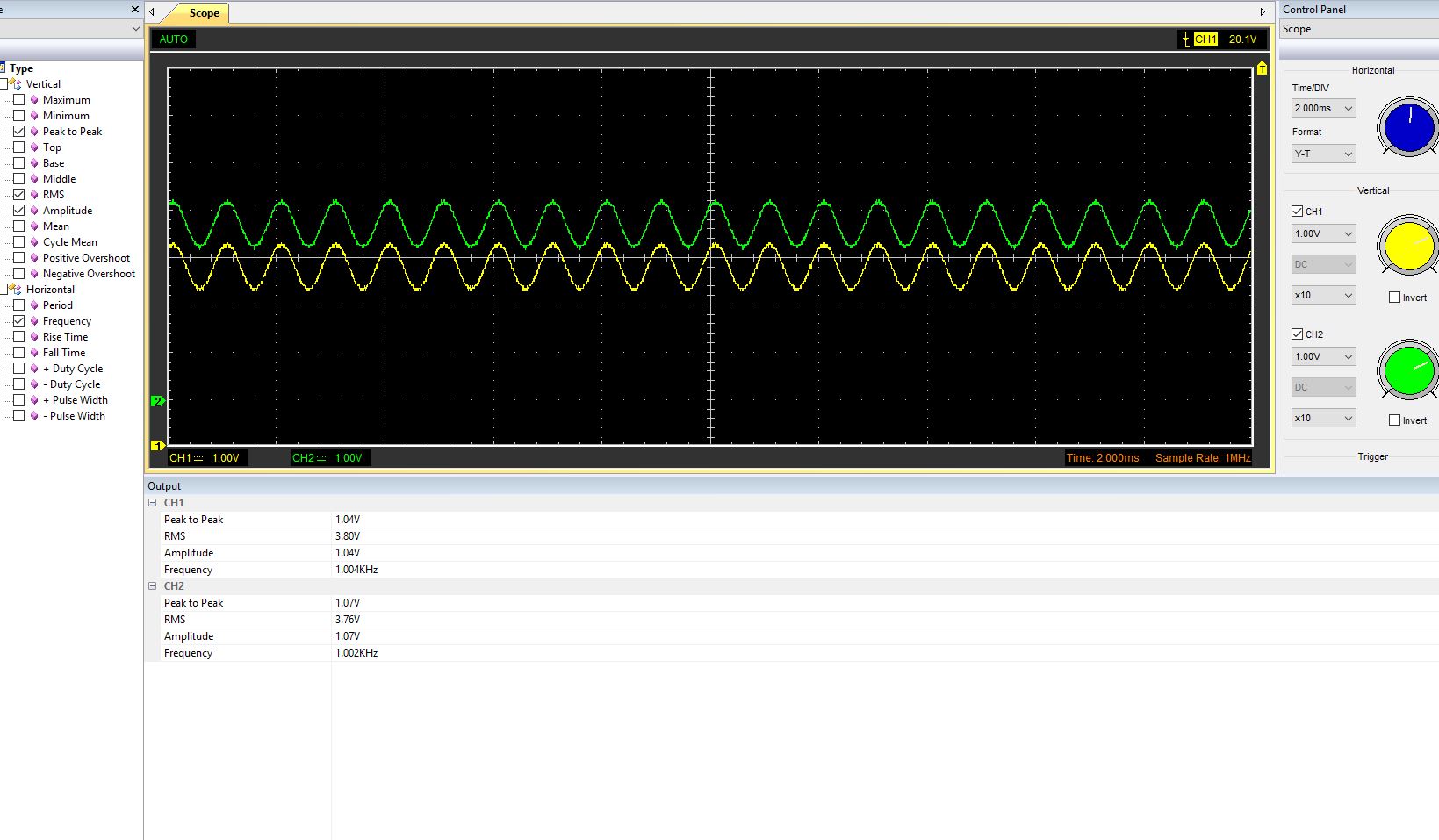Toggle the CH1 Invert checkbox
The width and height of the screenshot is (1439, 840).
pyautogui.click(x=1394, y=298)
